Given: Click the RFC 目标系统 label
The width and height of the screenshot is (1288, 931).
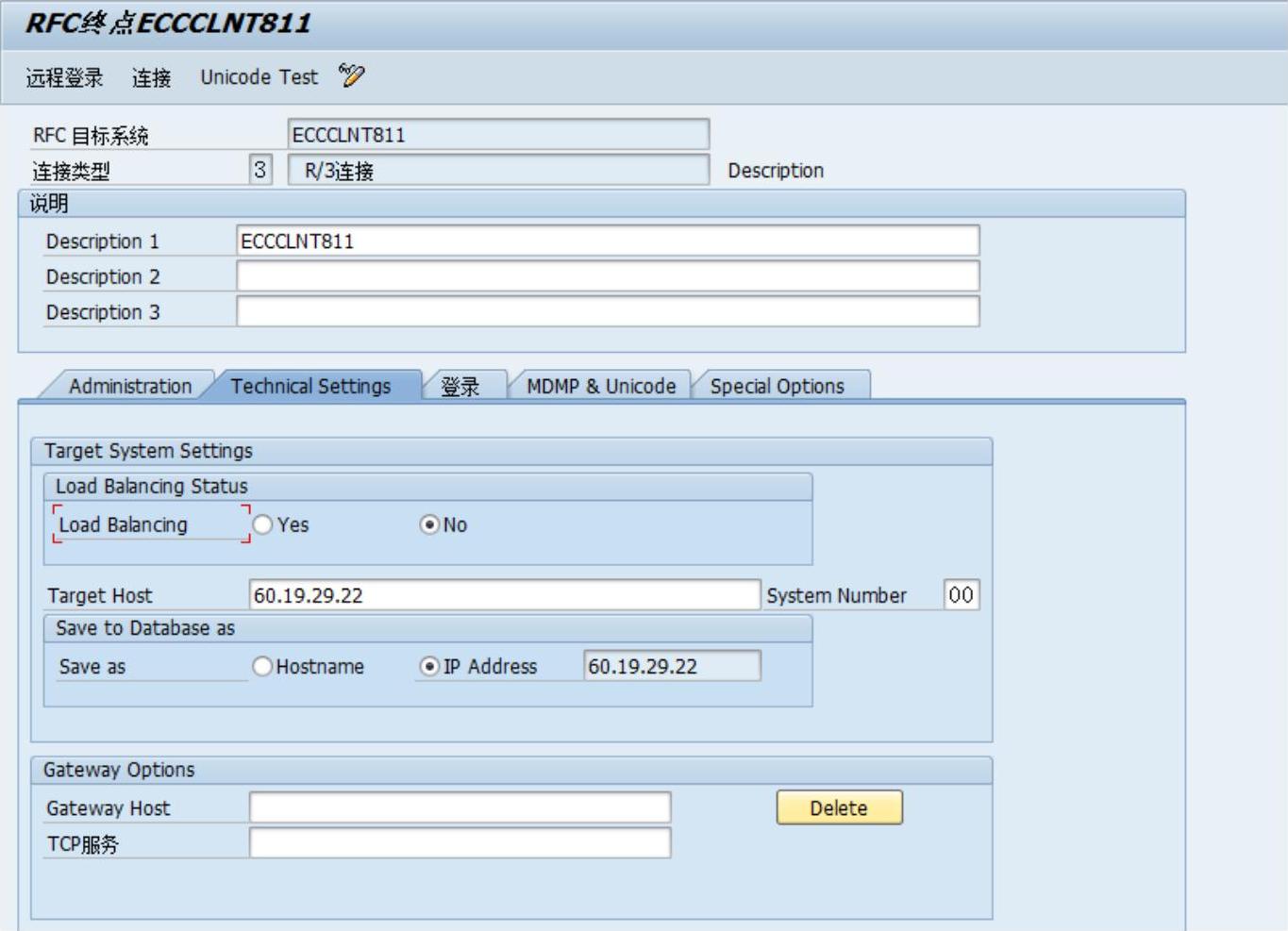Looking at the screenshot, I should (x=91, y=136).
